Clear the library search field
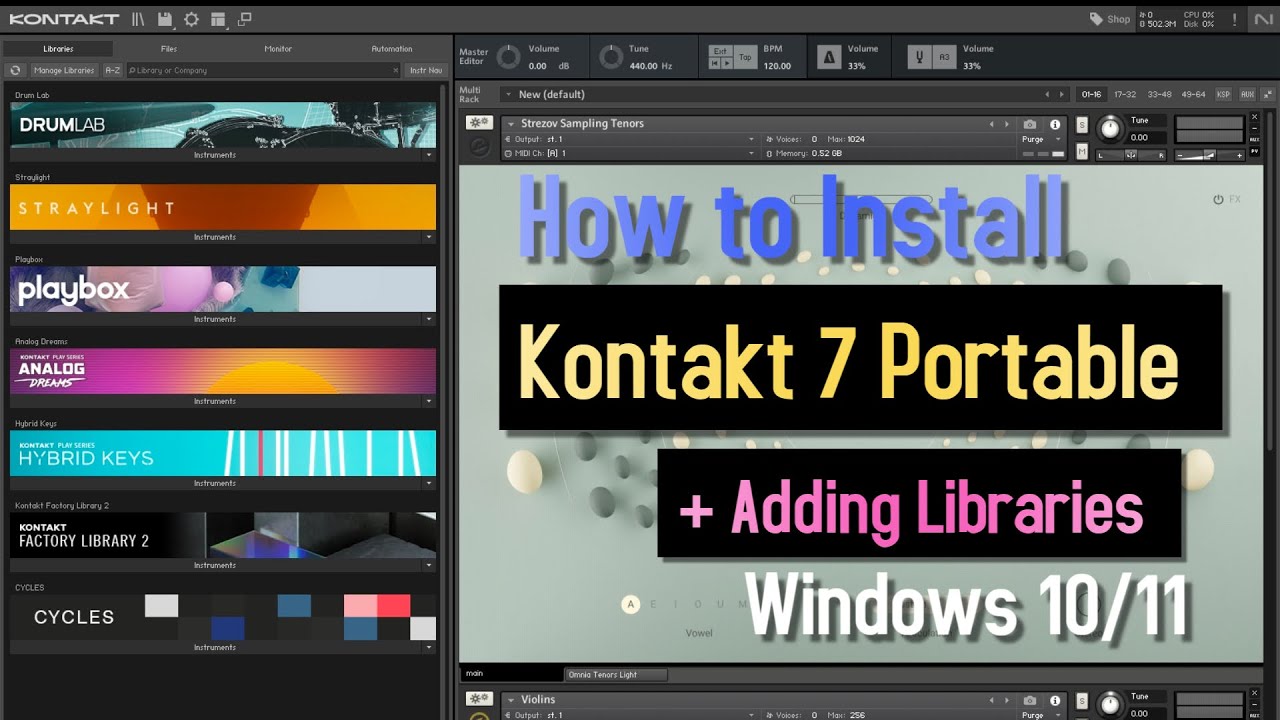 (x=395, y=70)
